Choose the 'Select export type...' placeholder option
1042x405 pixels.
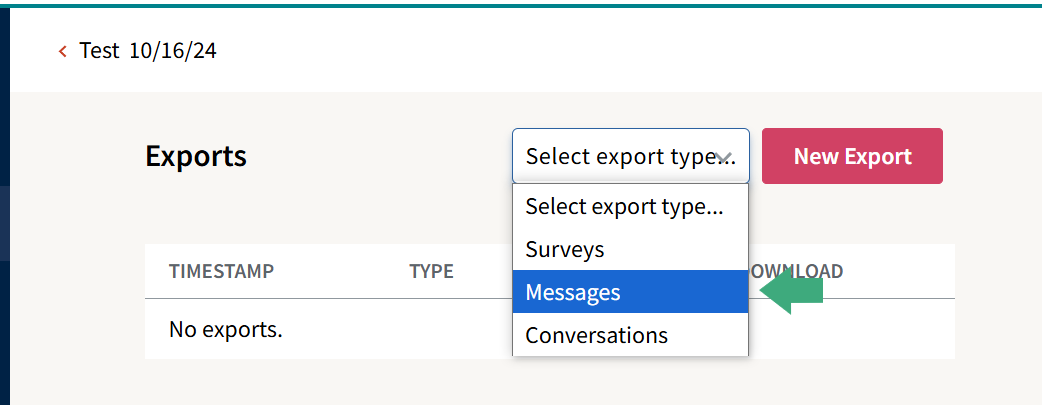coord(624,207)
